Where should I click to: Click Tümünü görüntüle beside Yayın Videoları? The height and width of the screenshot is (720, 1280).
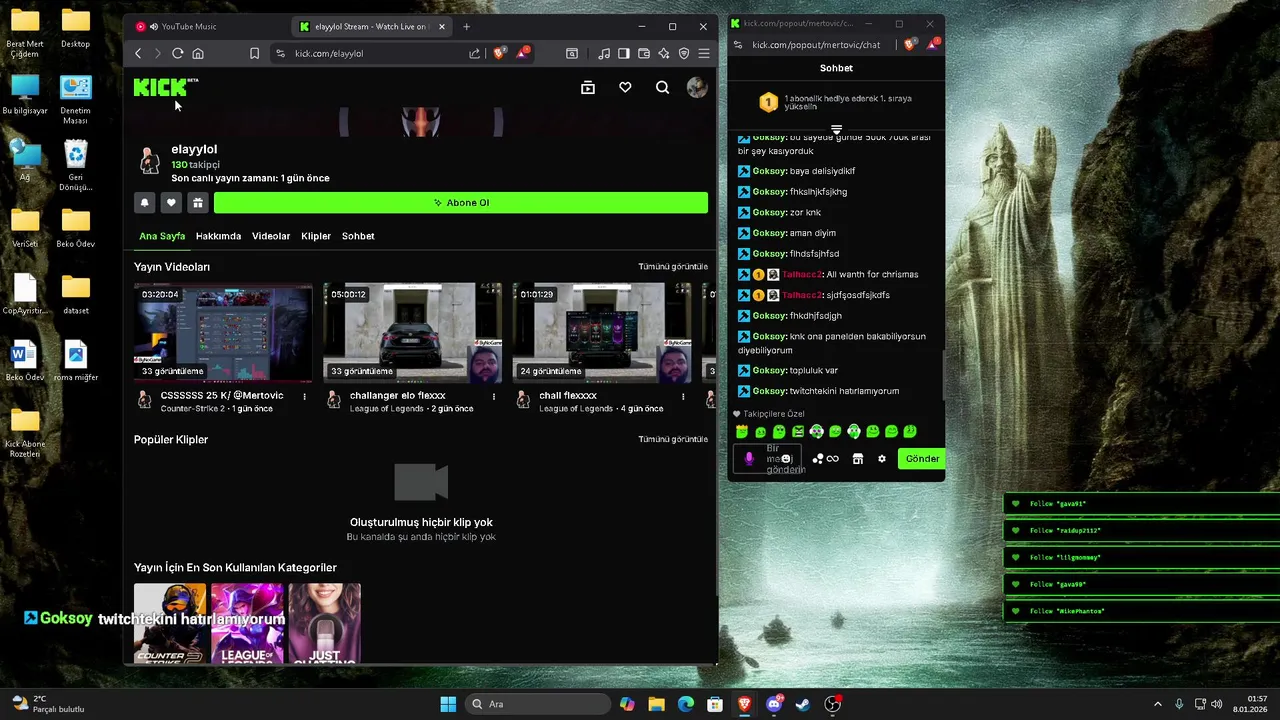[x=673, y=267]
